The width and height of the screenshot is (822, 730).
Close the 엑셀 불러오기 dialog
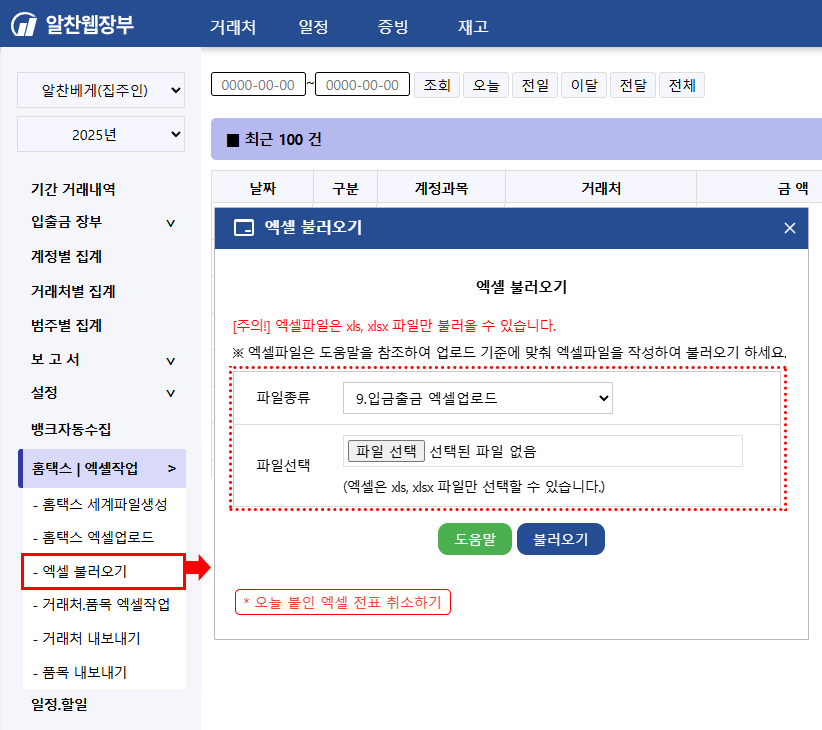(x=789, y=228)
